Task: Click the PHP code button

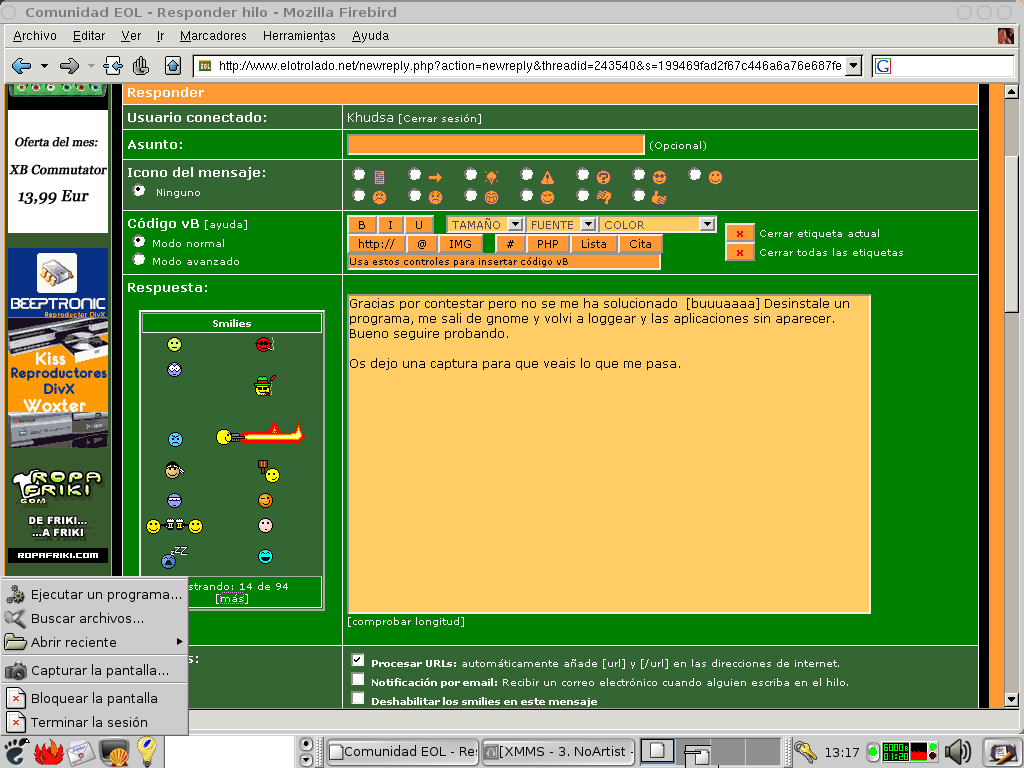Action: point(547,244)
